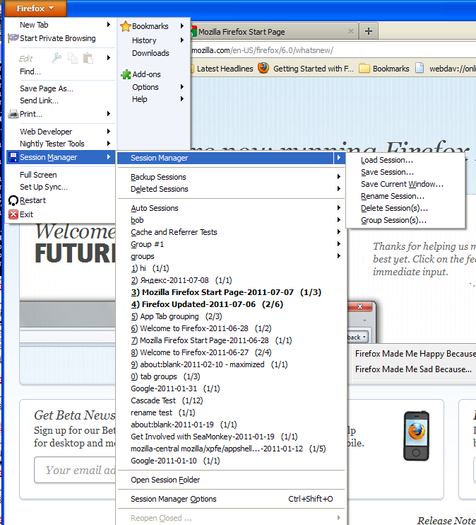Expand Cache and Referrer Tests group

pyautogui.click(x=231, y=232)
